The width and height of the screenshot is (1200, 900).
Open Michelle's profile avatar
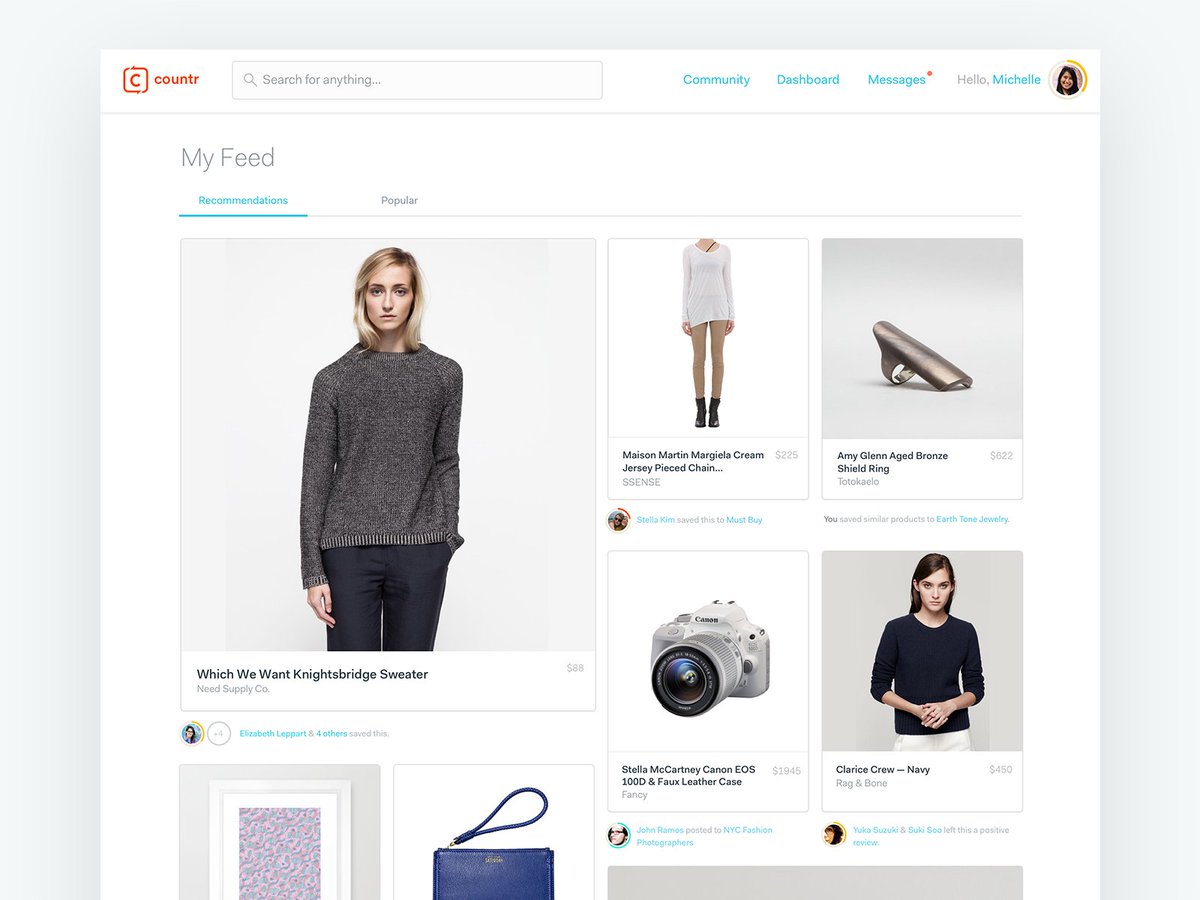coord(1068,80)
